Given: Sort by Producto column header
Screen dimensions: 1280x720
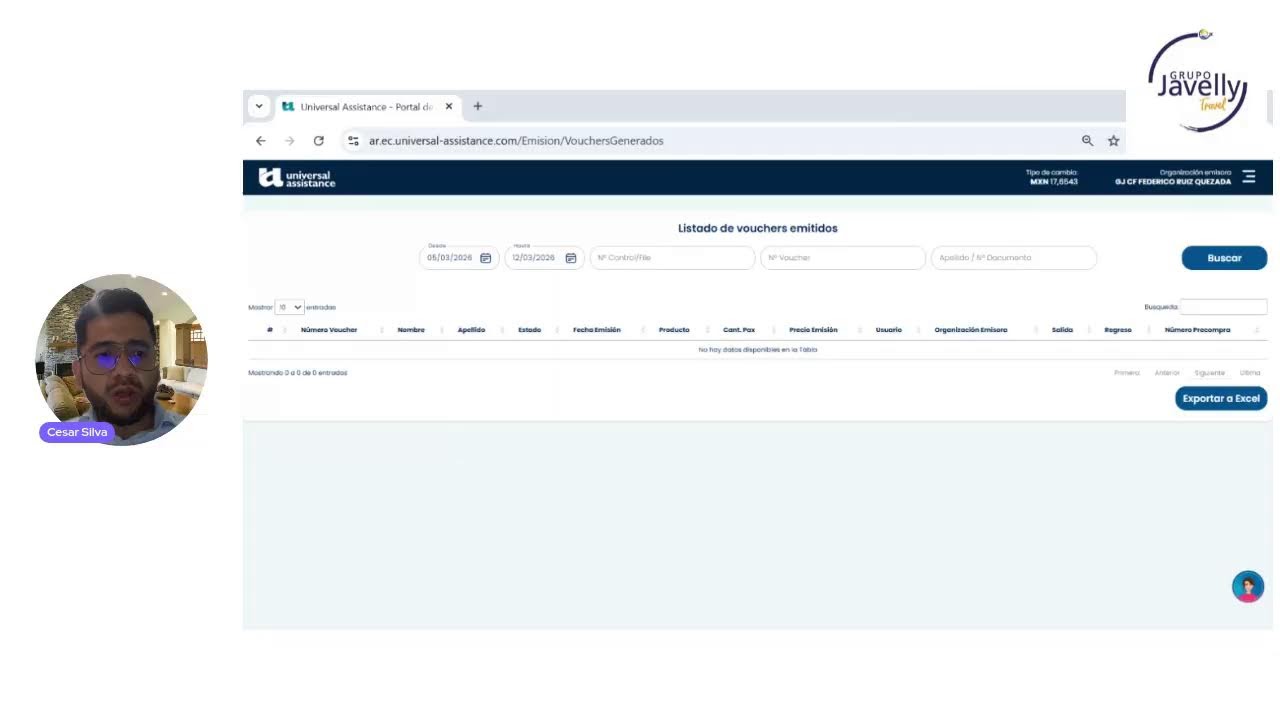Looking at the screenshot, I should point(674,330).
